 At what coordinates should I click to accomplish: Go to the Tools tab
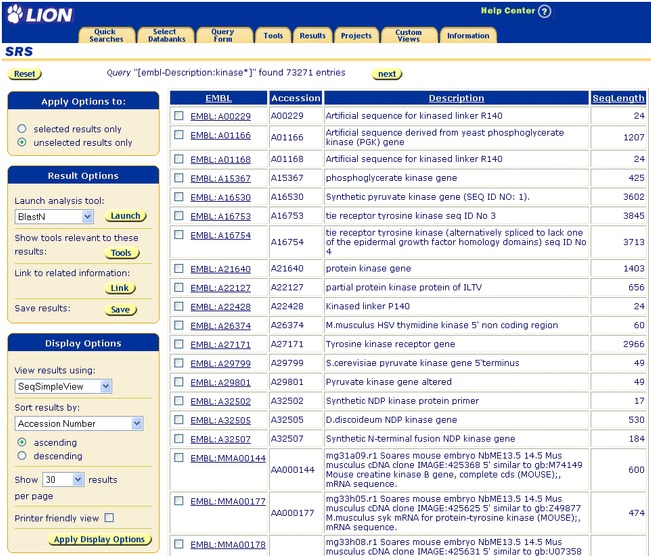(273, 35)
